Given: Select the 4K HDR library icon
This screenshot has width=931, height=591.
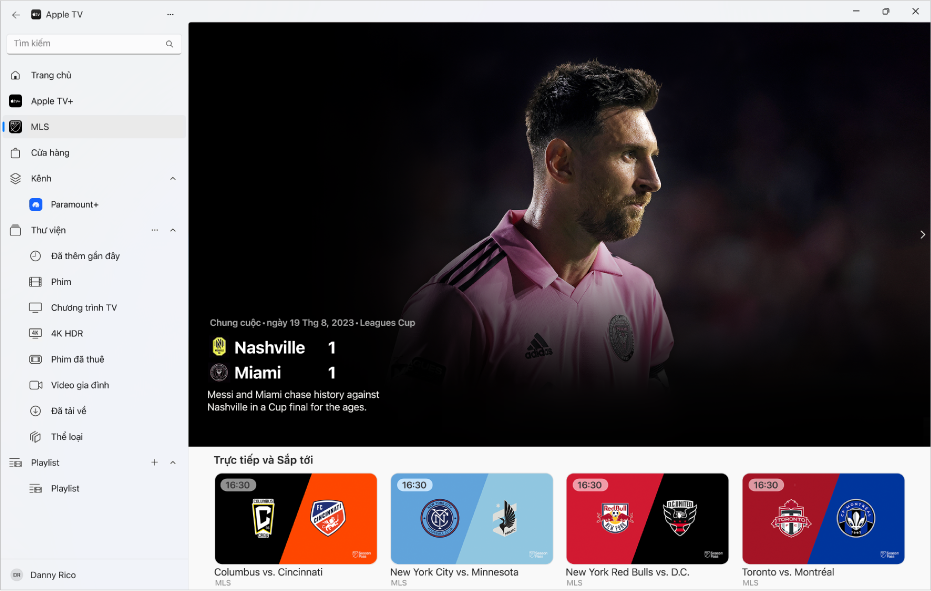Looking at the screenshot, I should pos(36,333).
